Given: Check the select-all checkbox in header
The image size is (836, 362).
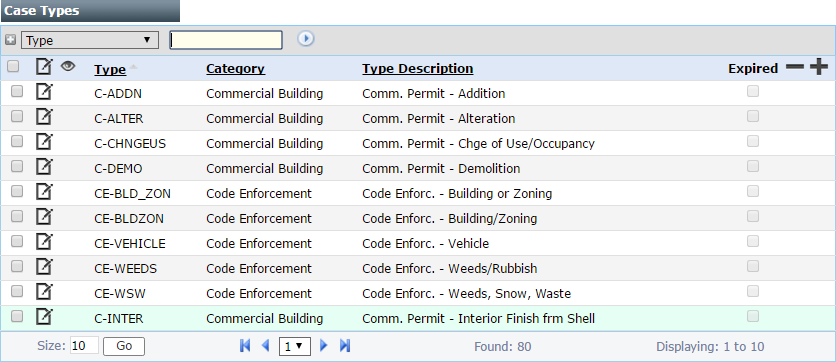Looking at the screenshot, I should tap(13, 67).
